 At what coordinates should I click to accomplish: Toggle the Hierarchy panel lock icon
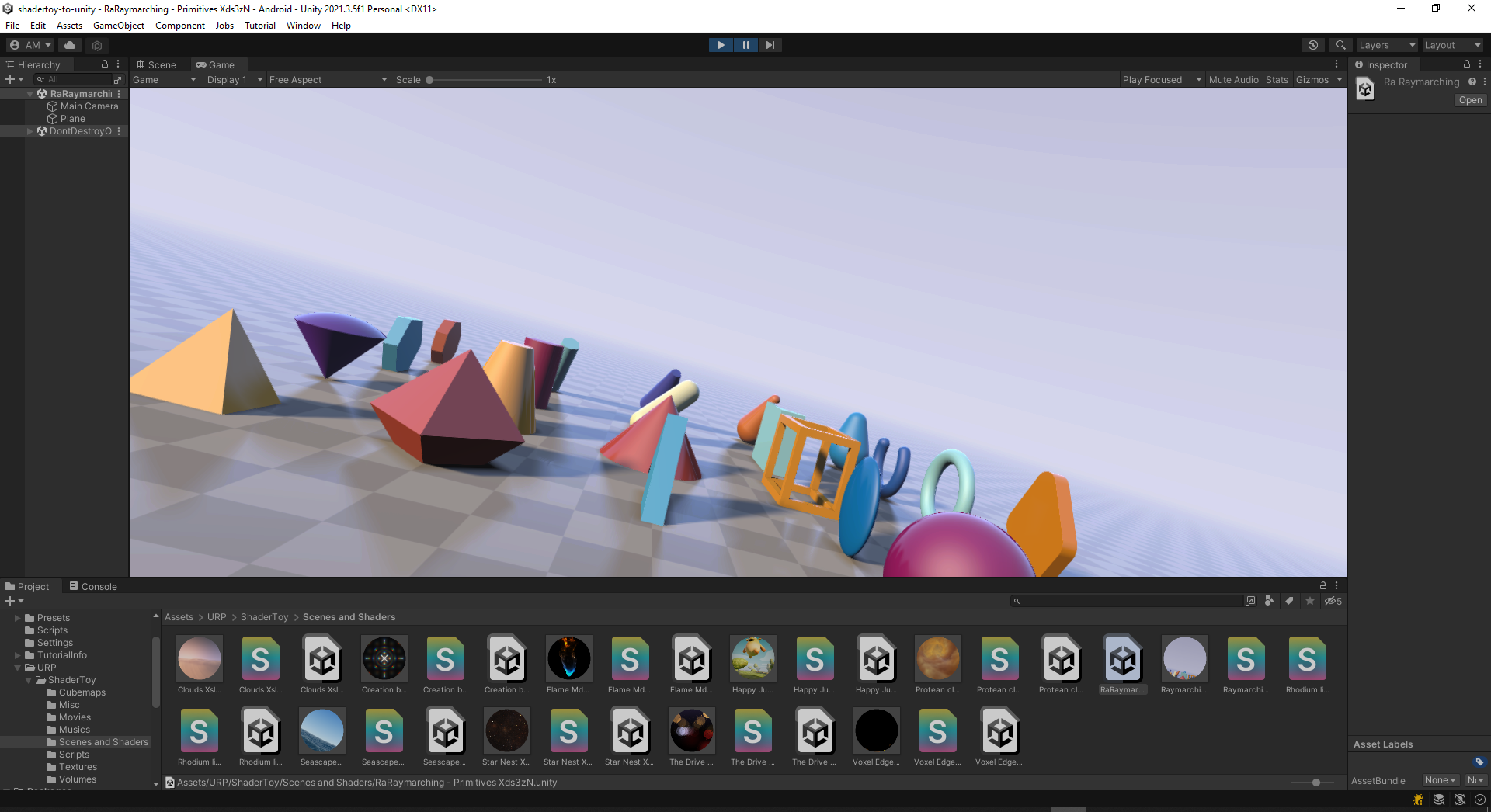click(105, 64)
